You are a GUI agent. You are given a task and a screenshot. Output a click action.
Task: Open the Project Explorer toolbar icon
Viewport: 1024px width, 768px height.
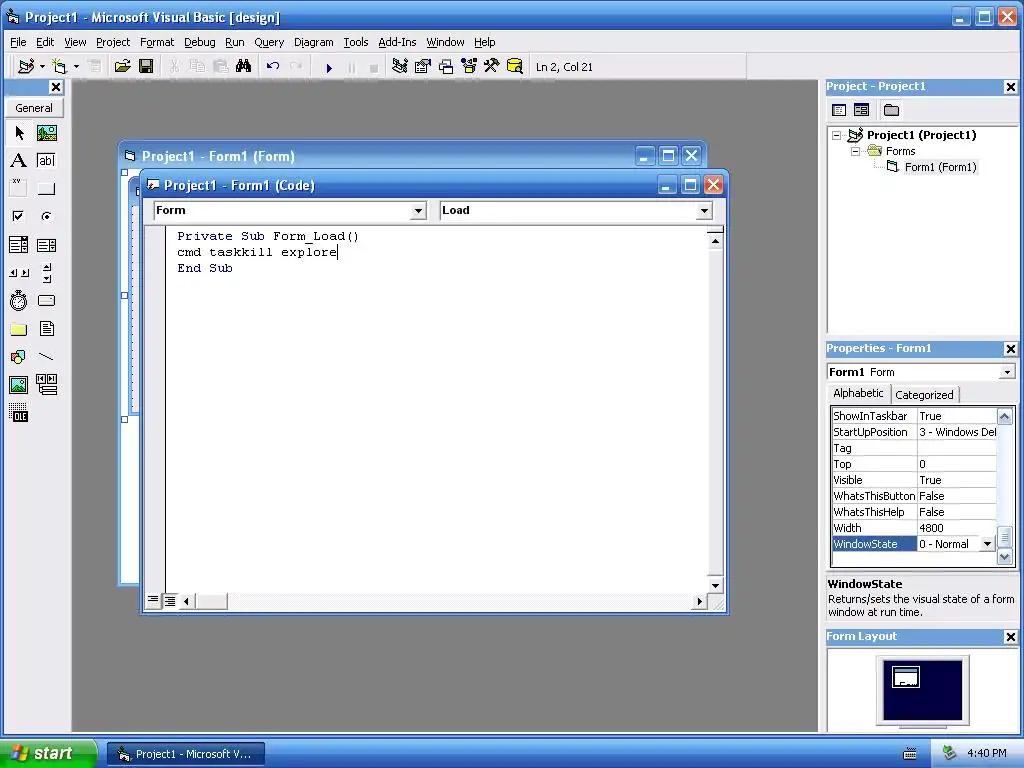pos(400,67)
